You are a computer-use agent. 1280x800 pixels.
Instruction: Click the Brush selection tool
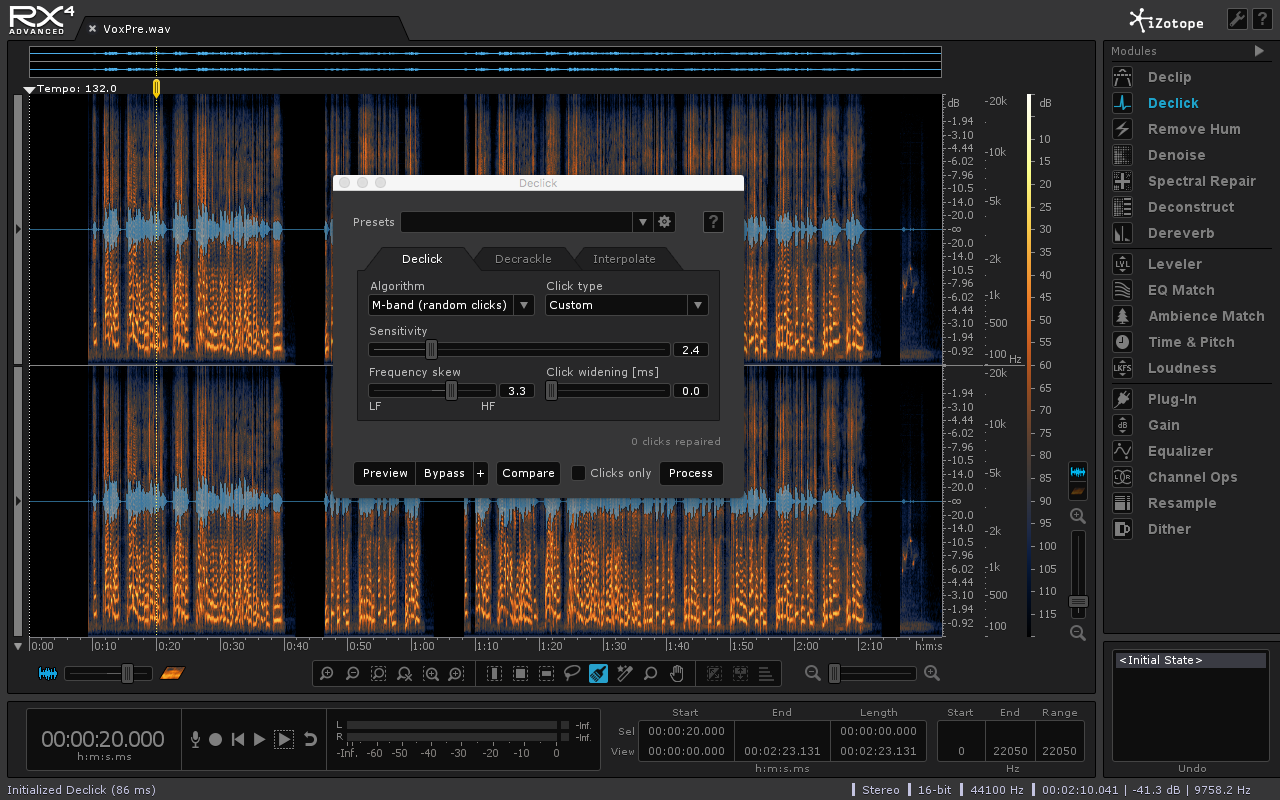pyautogui.click(x=598, y=674)
